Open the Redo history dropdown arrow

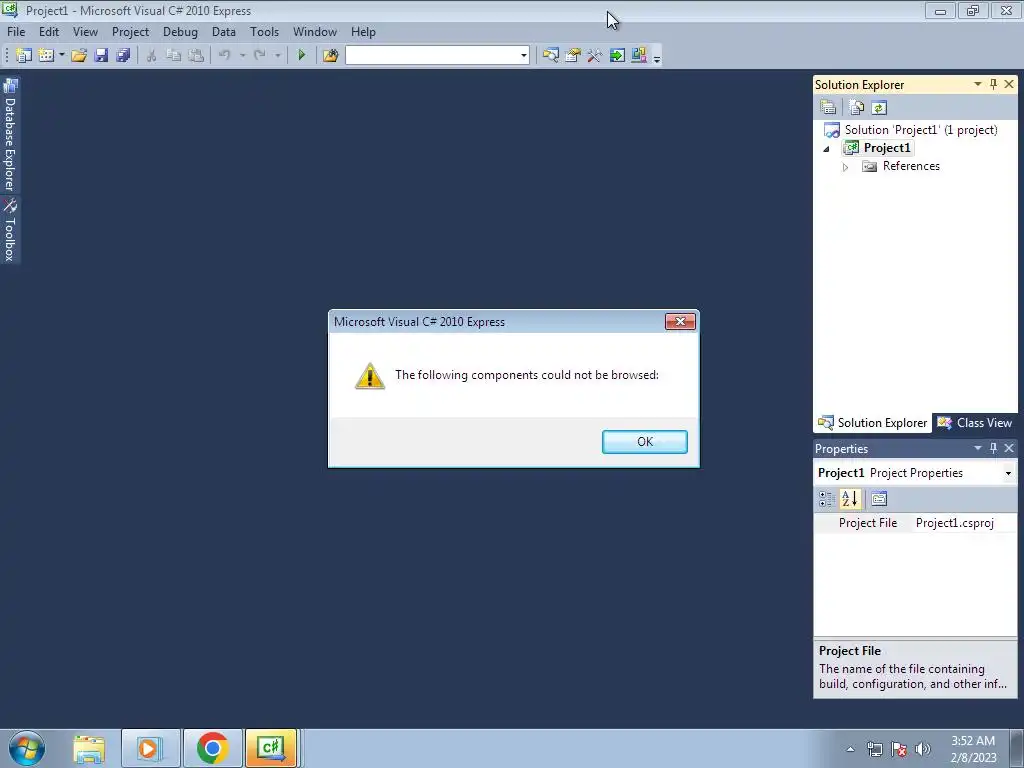pyautogui.click(x=278, y=56)
